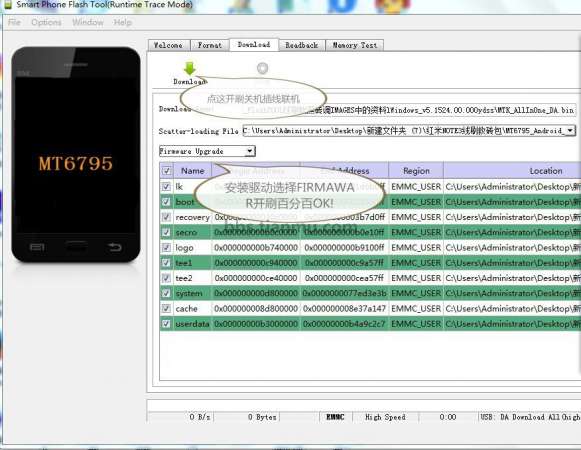
Task: Toggle the select-all checkbox in table header
Action: [x=166, y=171]
